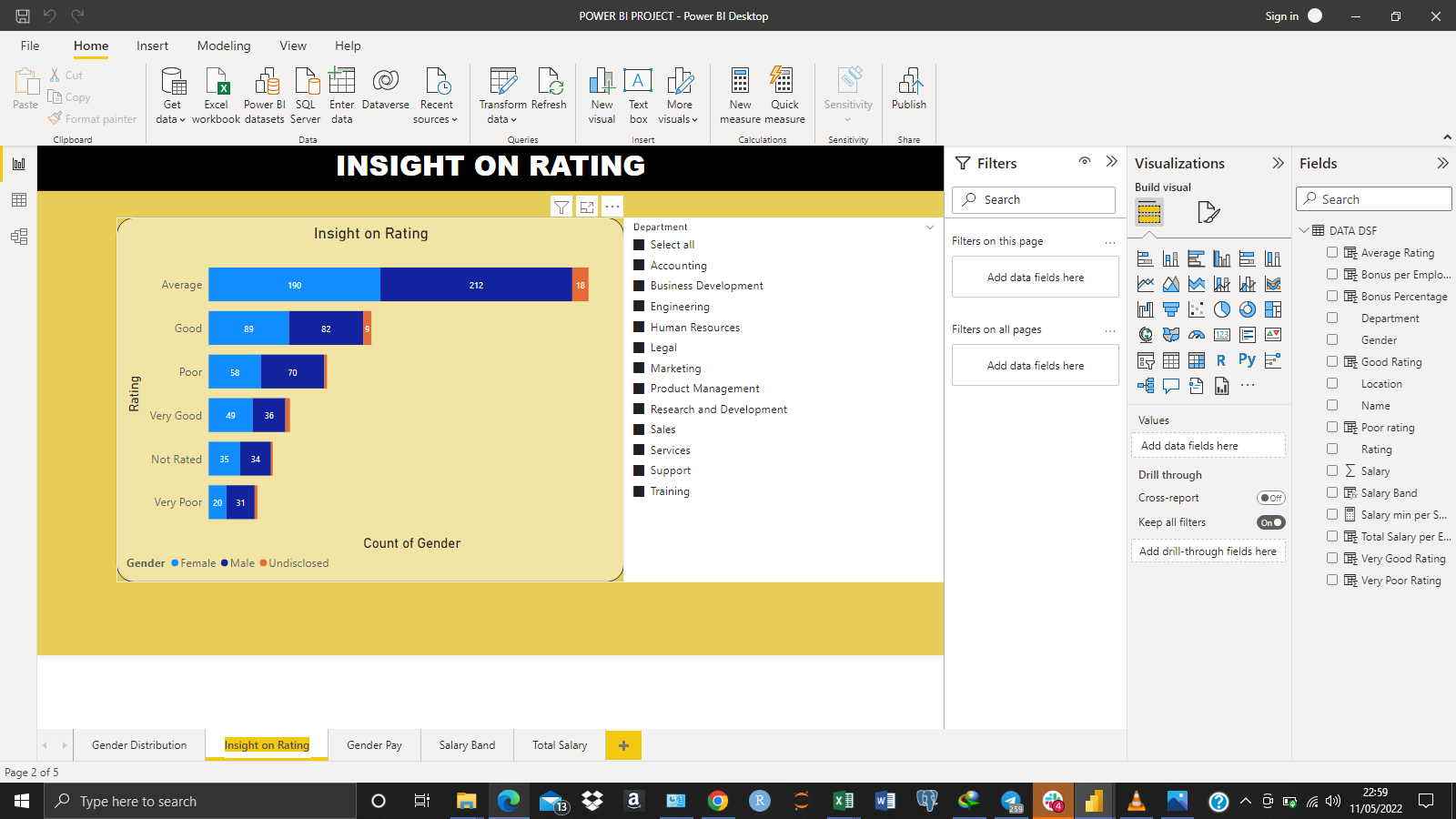Disable Keep all filters

pyautogui.click(x=1271, y=522)
